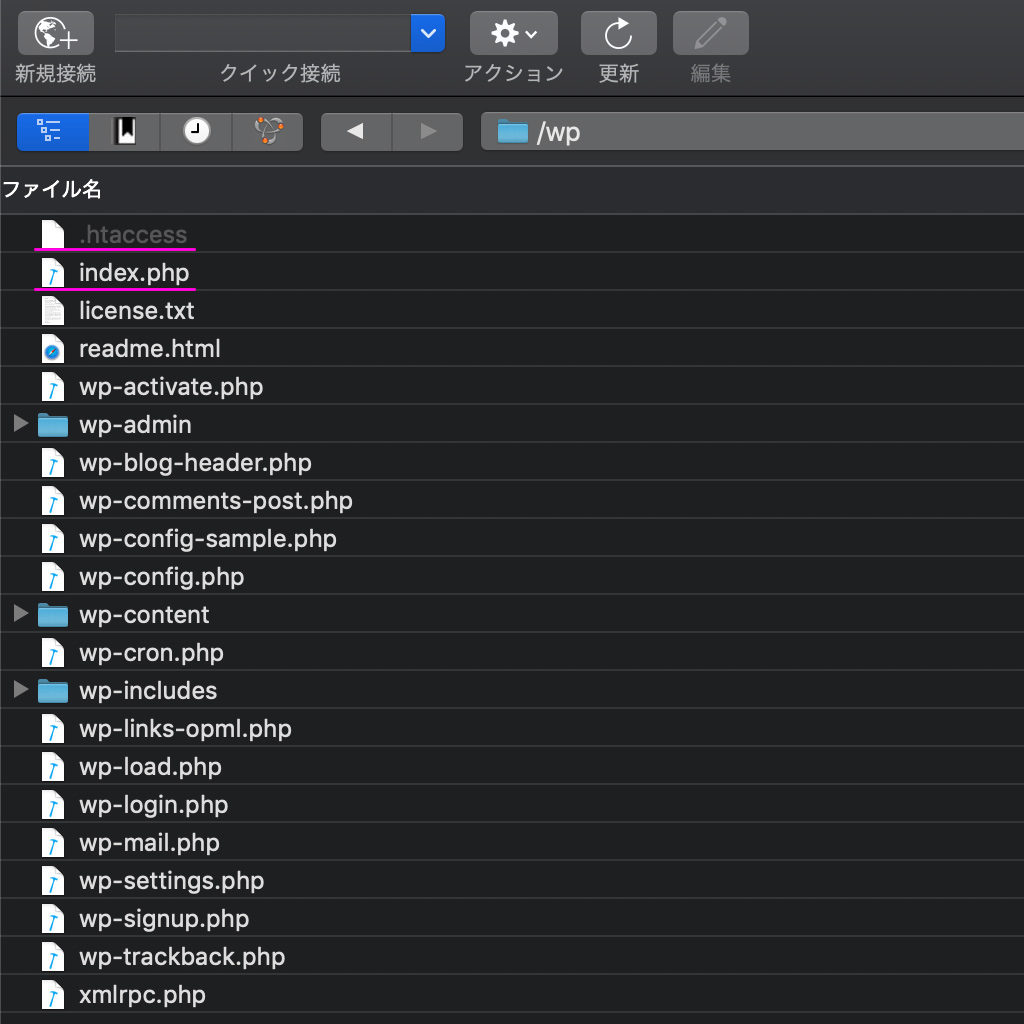Click the wp-config-sample.php file name
Viewport: 1024px width, 1024px height.
pos(208,538)
